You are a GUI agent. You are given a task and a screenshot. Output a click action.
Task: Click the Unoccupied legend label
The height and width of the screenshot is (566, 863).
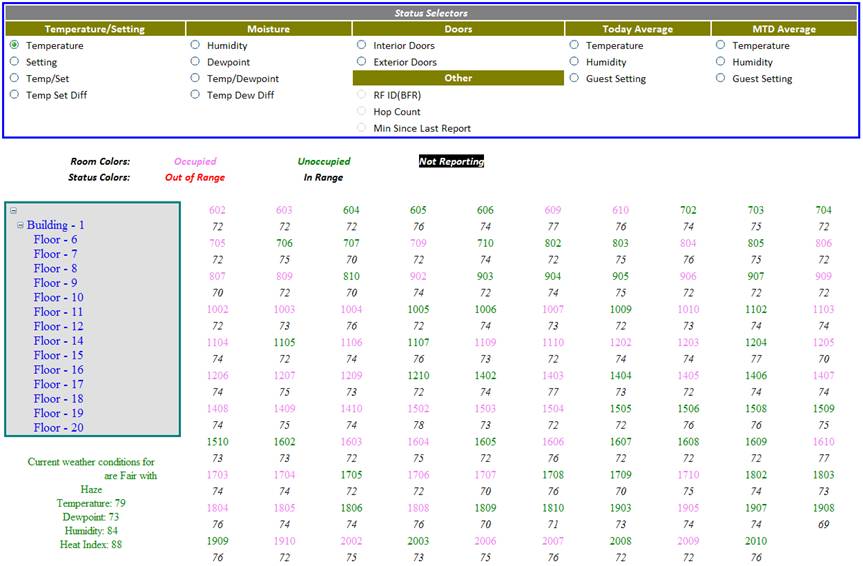click(324, 161)
